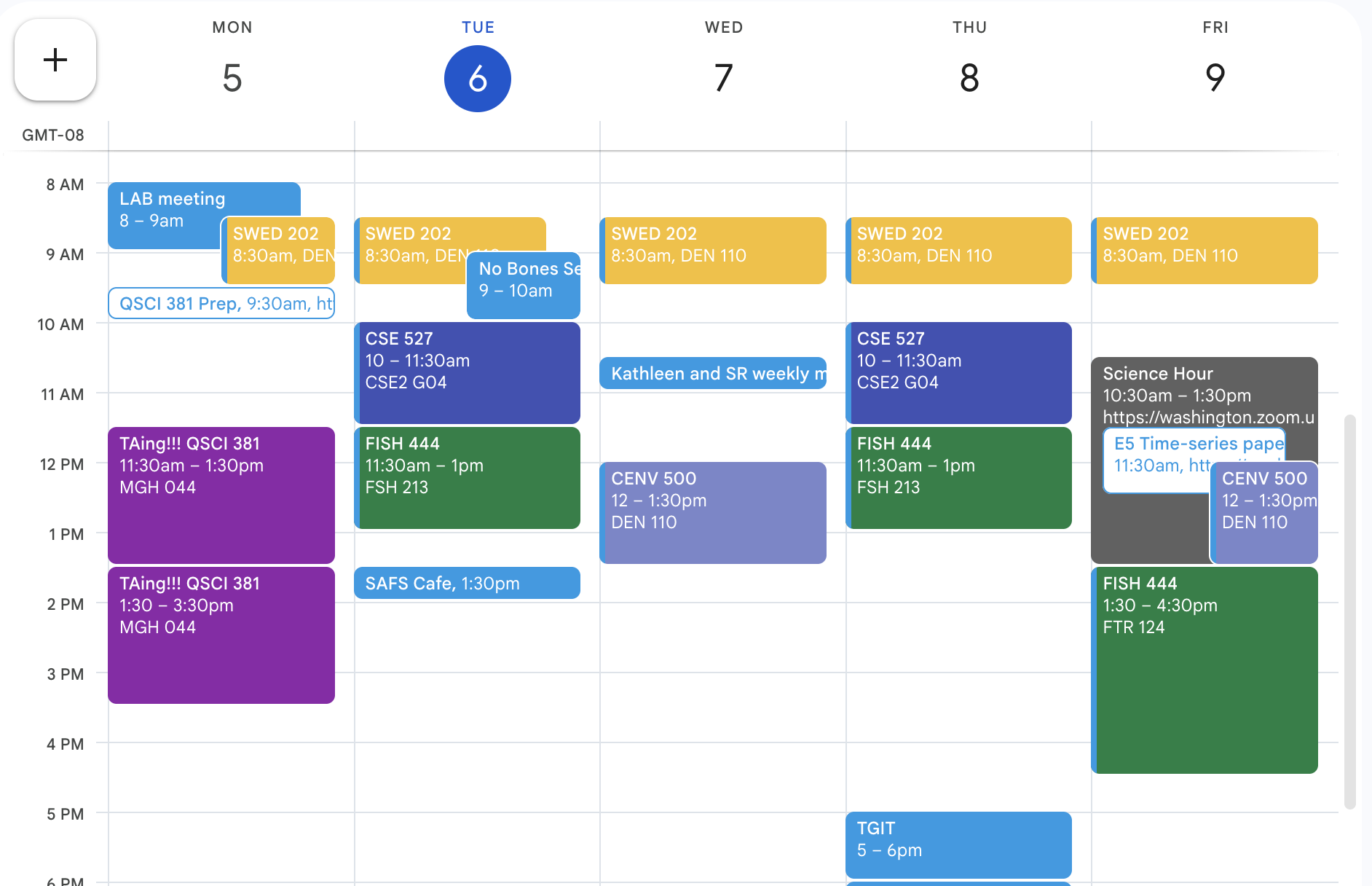Viewport: 1372px width, 886px height.
Task: Open Thursday 8 day view
Action: (x=969, y=77)
